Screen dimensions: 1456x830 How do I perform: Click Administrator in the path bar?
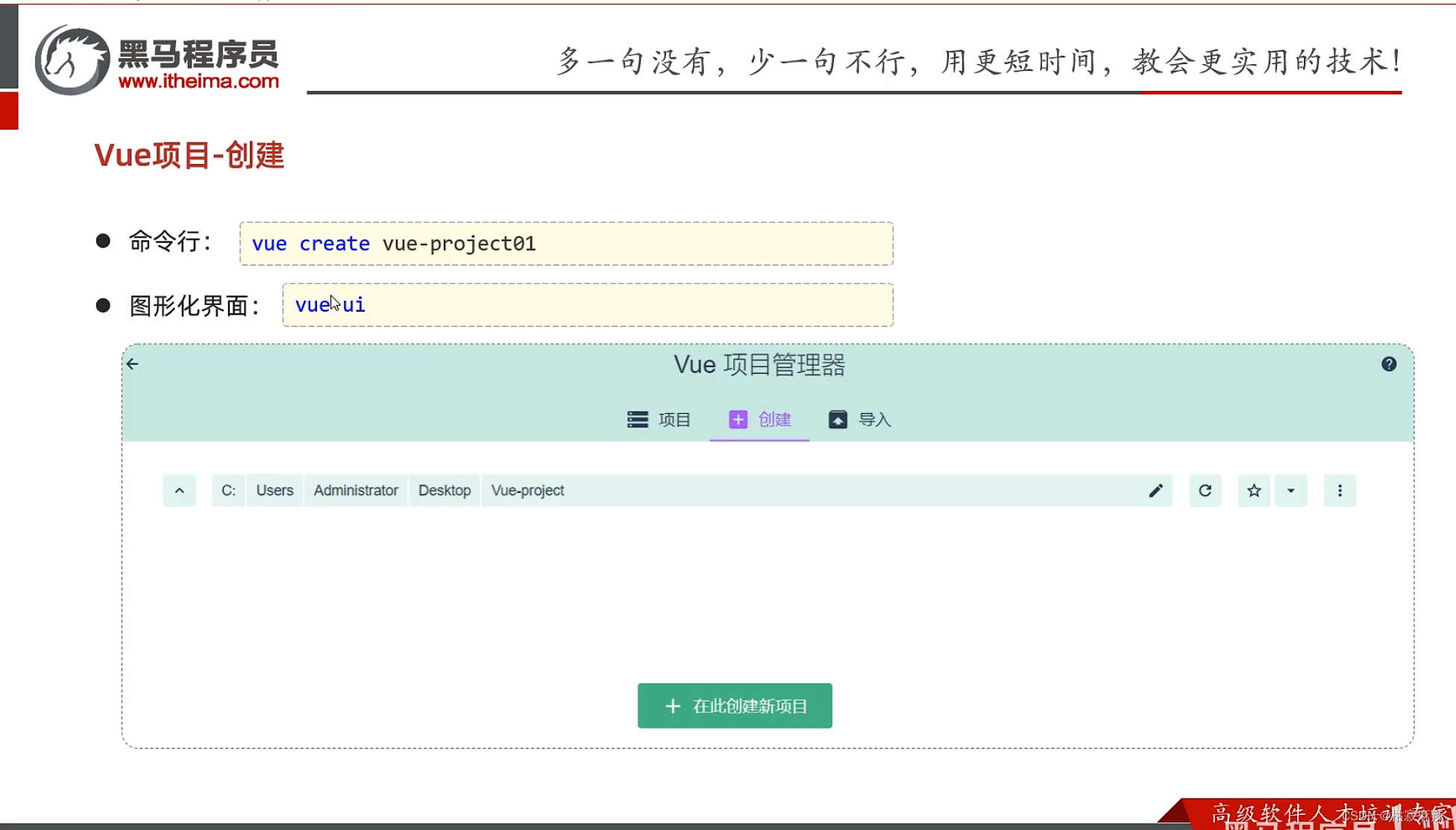coord(355,491)
